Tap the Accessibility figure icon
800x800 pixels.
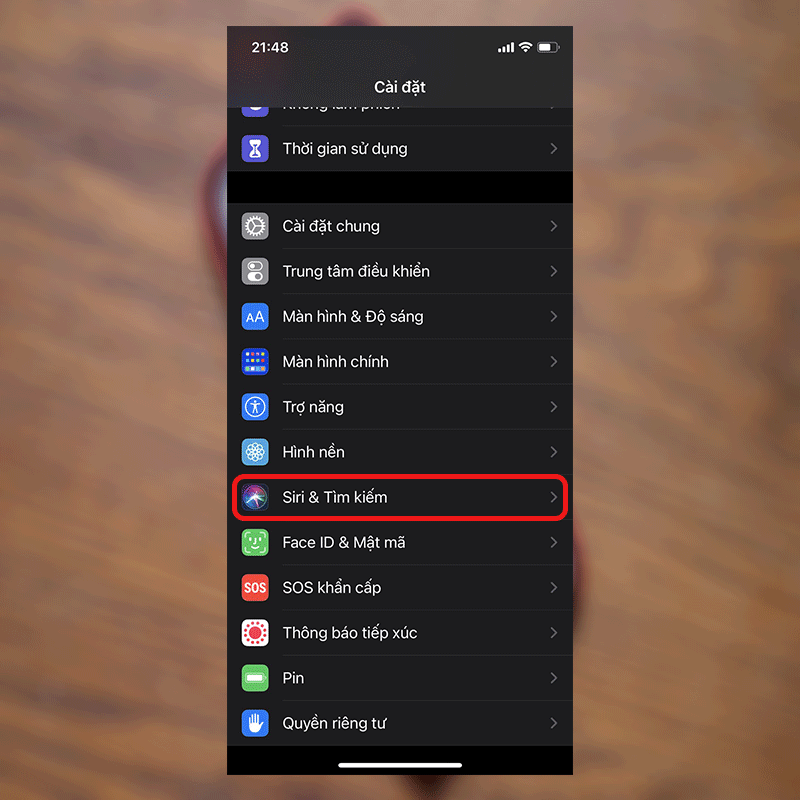255,407
